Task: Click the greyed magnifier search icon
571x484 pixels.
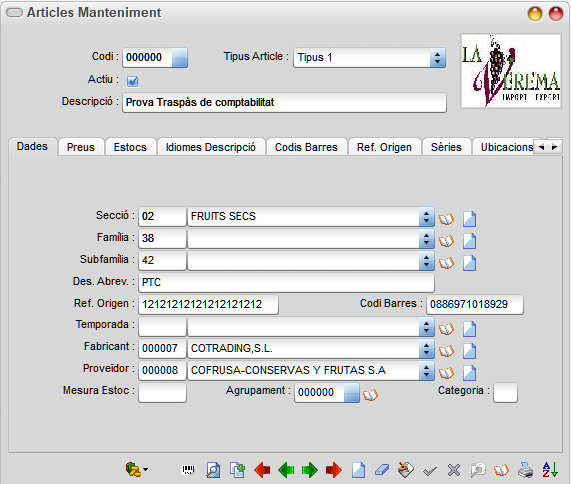Action: [x=478, y=470]
